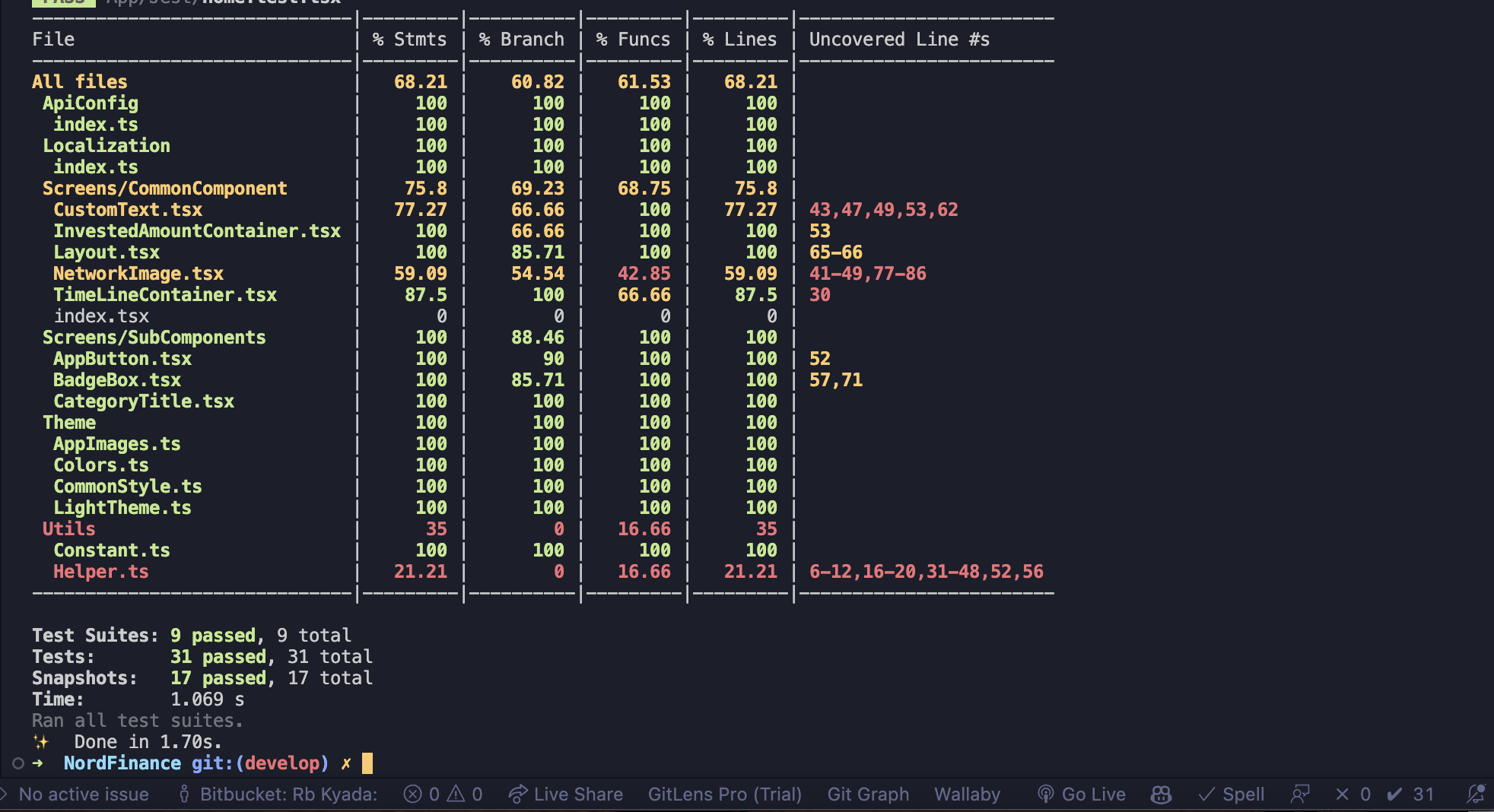Click BadgeBox.tsx file name
This screenshot has height=812, width=1494.
coord(117,380)
